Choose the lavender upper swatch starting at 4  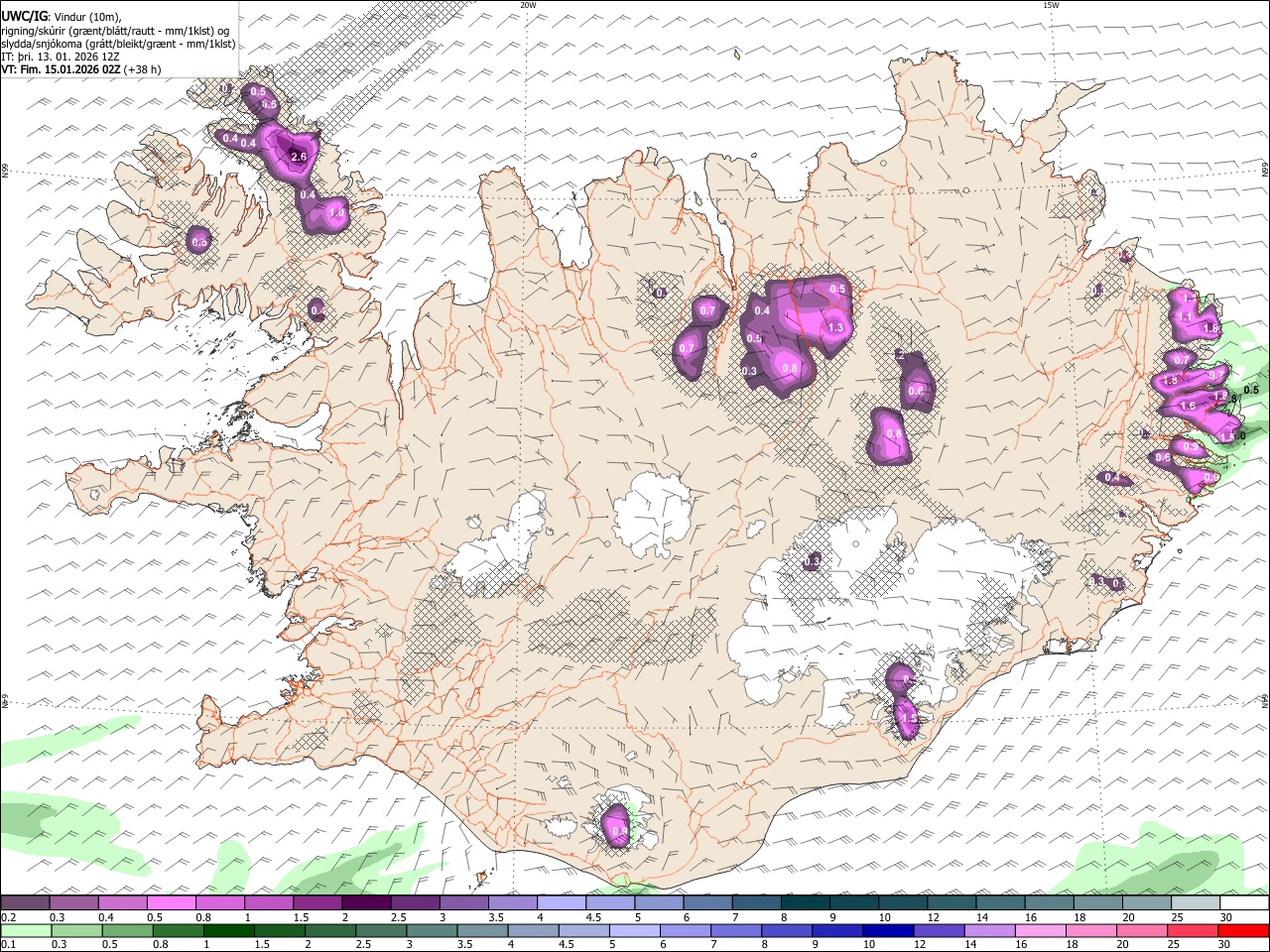(x=562, y=902)
